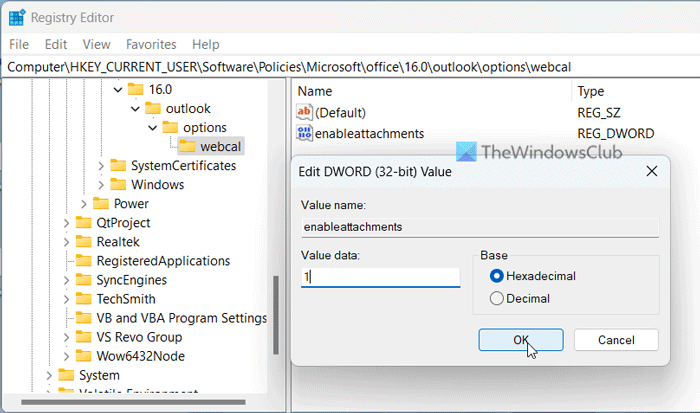
Task: Expand the VS Revo Group node
Action: point(66,337)
